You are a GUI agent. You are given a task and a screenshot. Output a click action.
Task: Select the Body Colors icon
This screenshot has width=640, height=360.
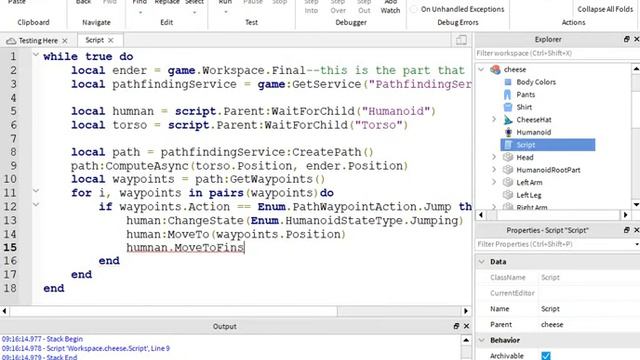pos(508,82)
